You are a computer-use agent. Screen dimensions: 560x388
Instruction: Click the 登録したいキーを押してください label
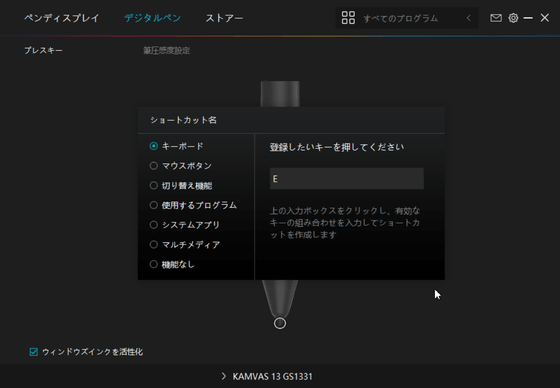pyautogui.click(x=337, y=147)
